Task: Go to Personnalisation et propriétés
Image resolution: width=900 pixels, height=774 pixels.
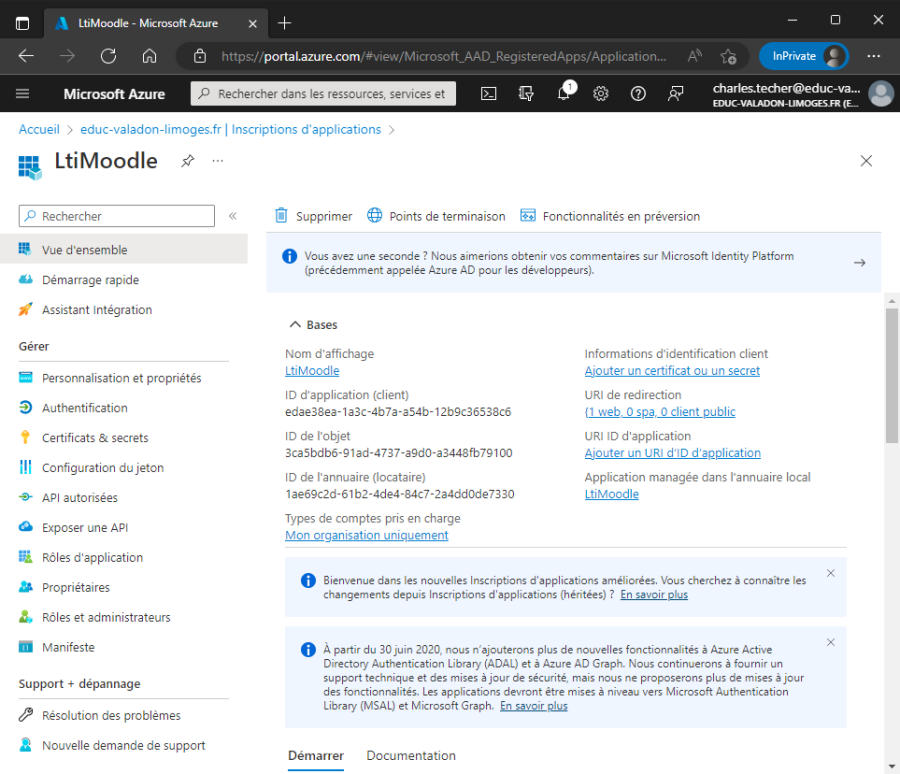Action: click(124, 378)
